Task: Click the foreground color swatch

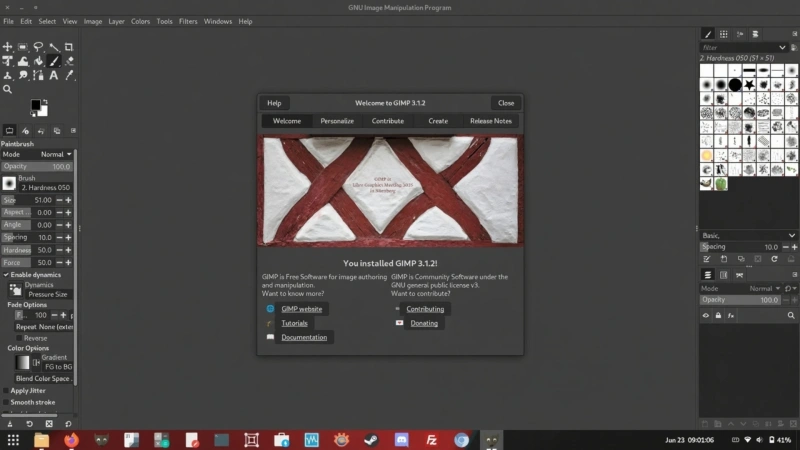Action: point(35,105)
